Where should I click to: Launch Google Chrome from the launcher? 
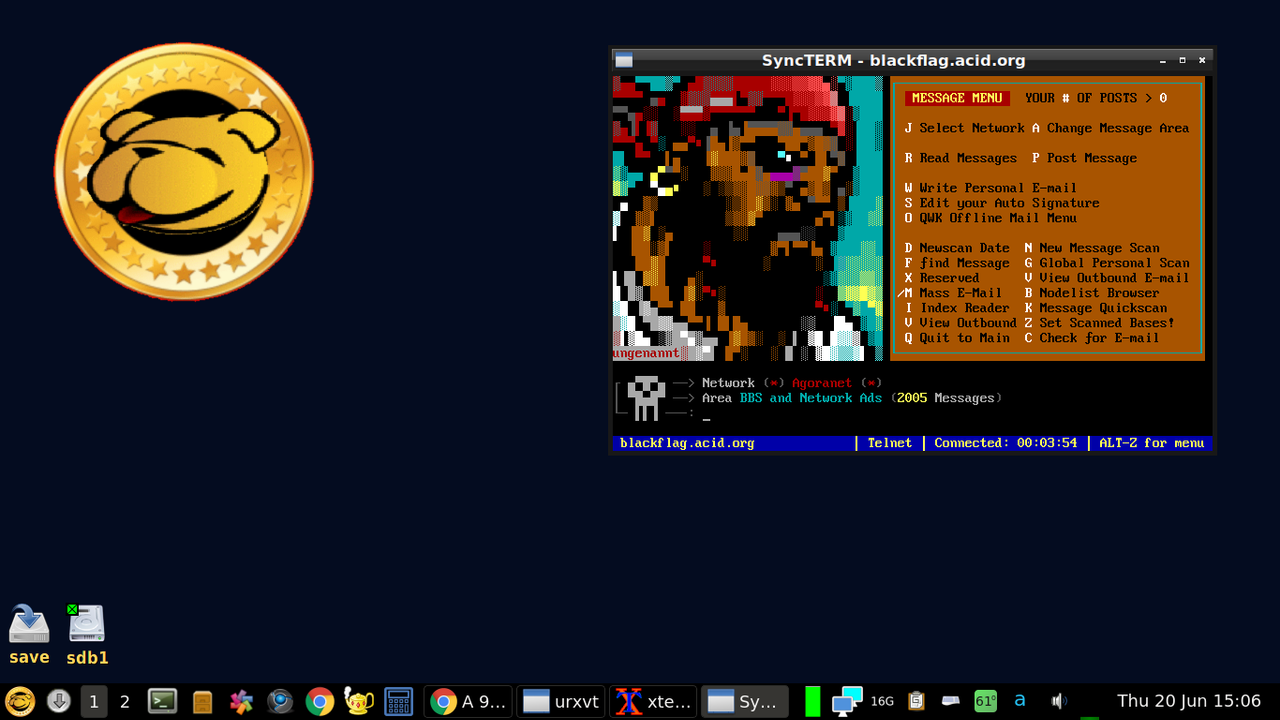pyautogui.click(x=320, y=702)
